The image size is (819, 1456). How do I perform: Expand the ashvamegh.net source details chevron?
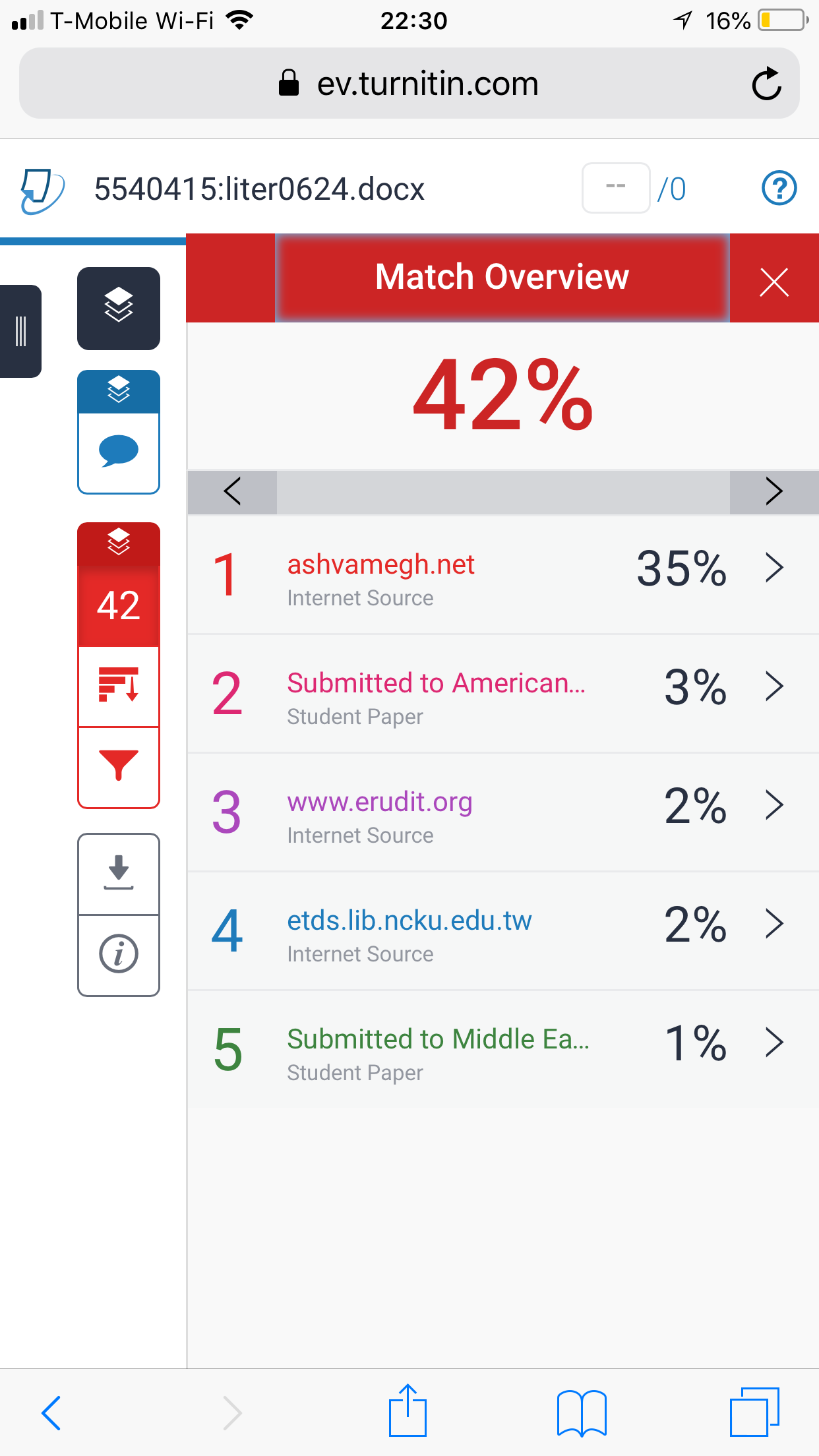click(774, 568)
